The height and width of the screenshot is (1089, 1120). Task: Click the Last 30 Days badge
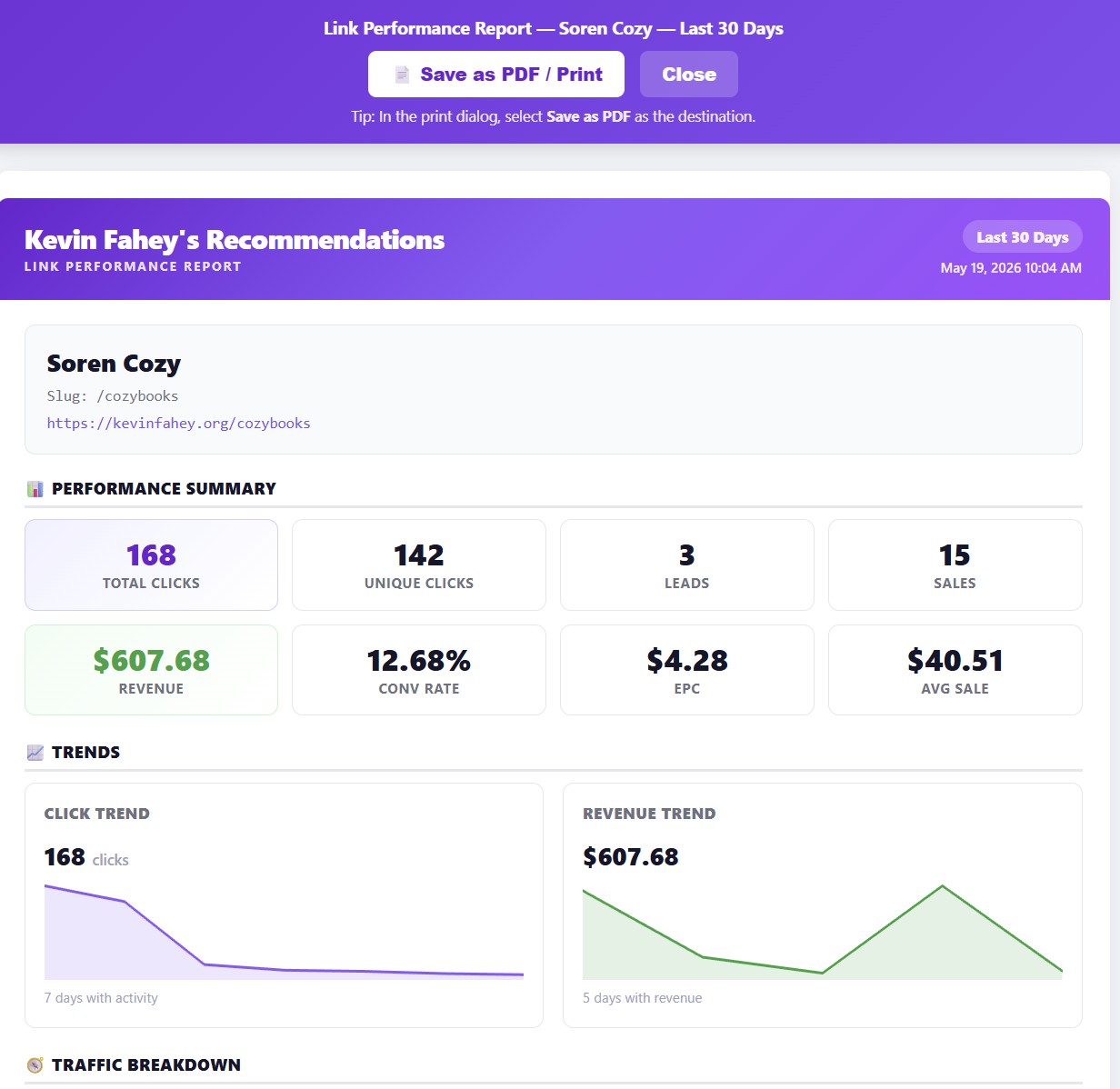point(1023,237)
